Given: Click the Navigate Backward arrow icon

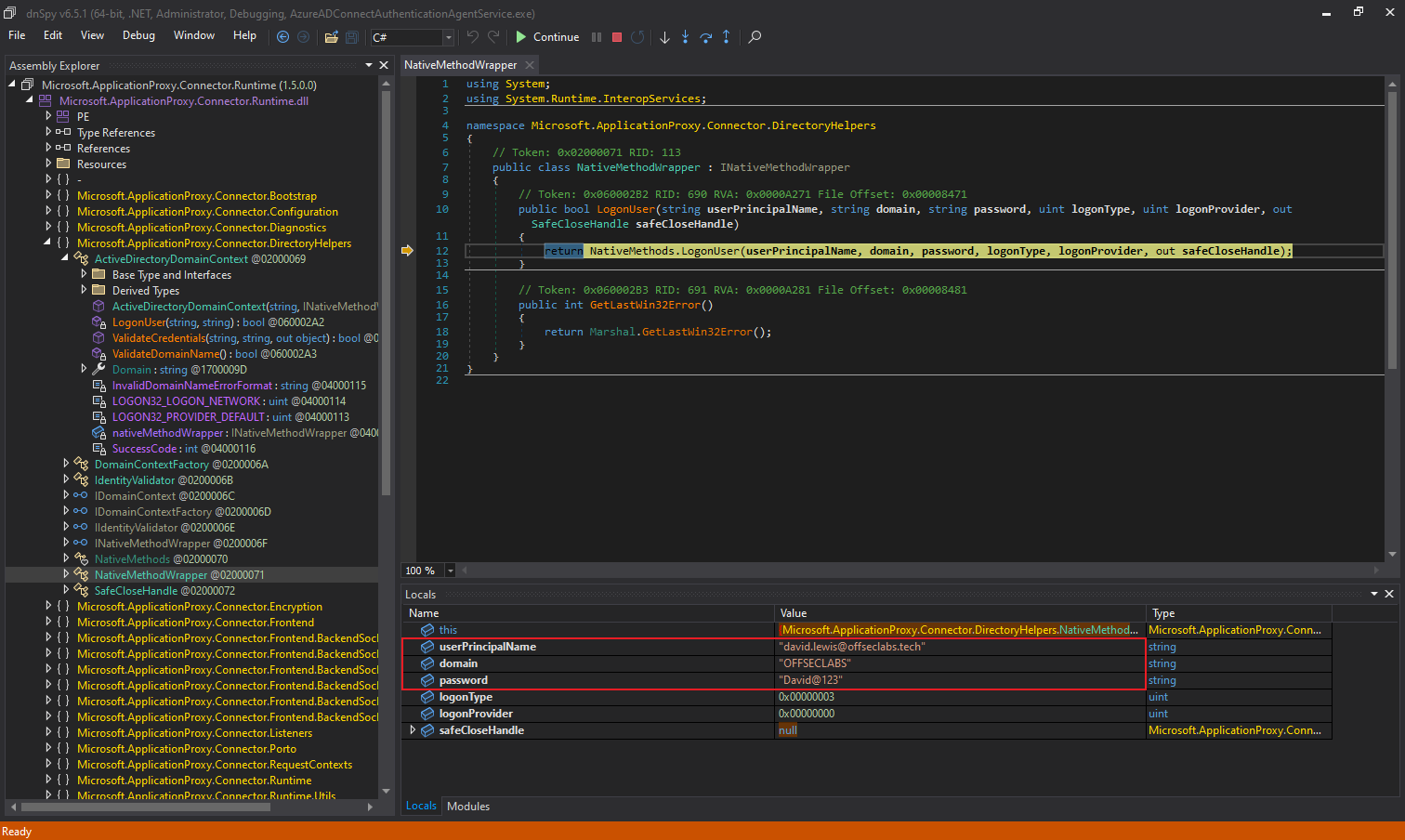Looking at the screenshot, I should 283,37.
